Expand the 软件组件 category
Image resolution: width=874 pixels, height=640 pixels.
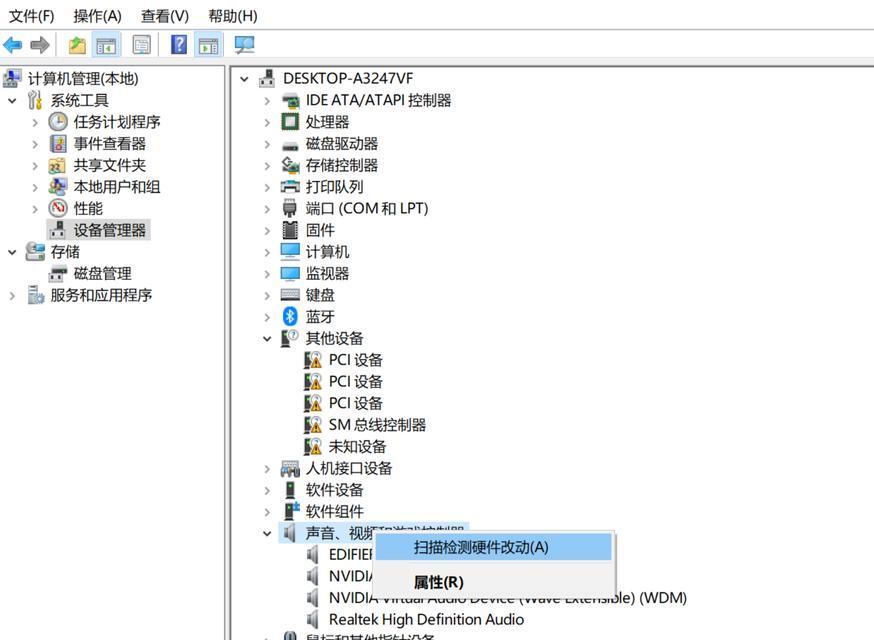pyautogui.click(x=267, y=512)
